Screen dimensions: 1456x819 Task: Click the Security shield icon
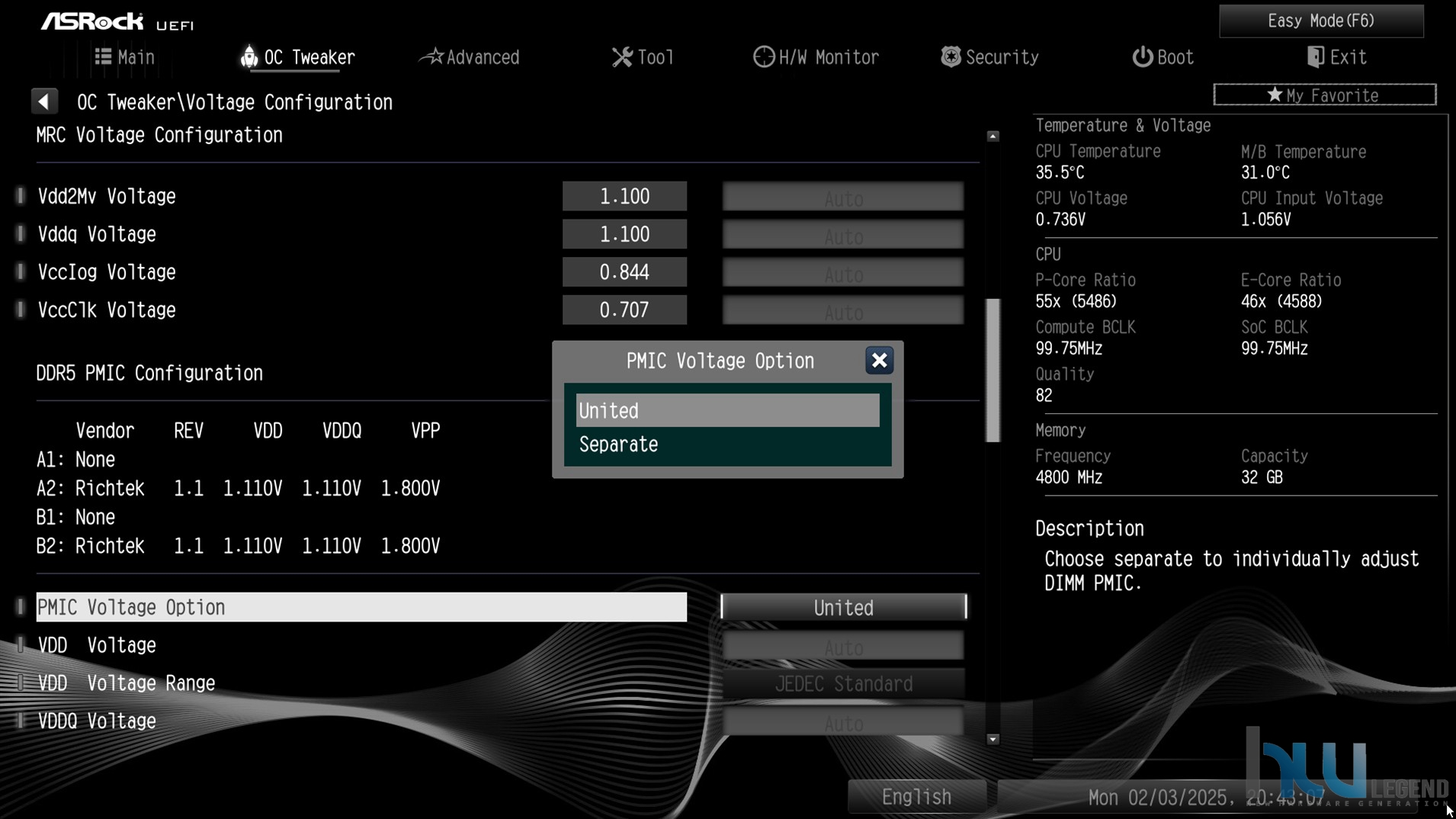951,56
